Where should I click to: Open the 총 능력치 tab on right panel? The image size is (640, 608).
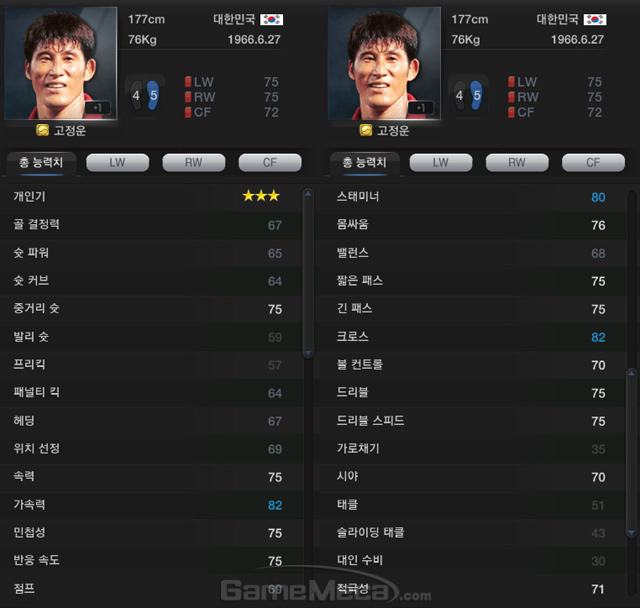364,163
